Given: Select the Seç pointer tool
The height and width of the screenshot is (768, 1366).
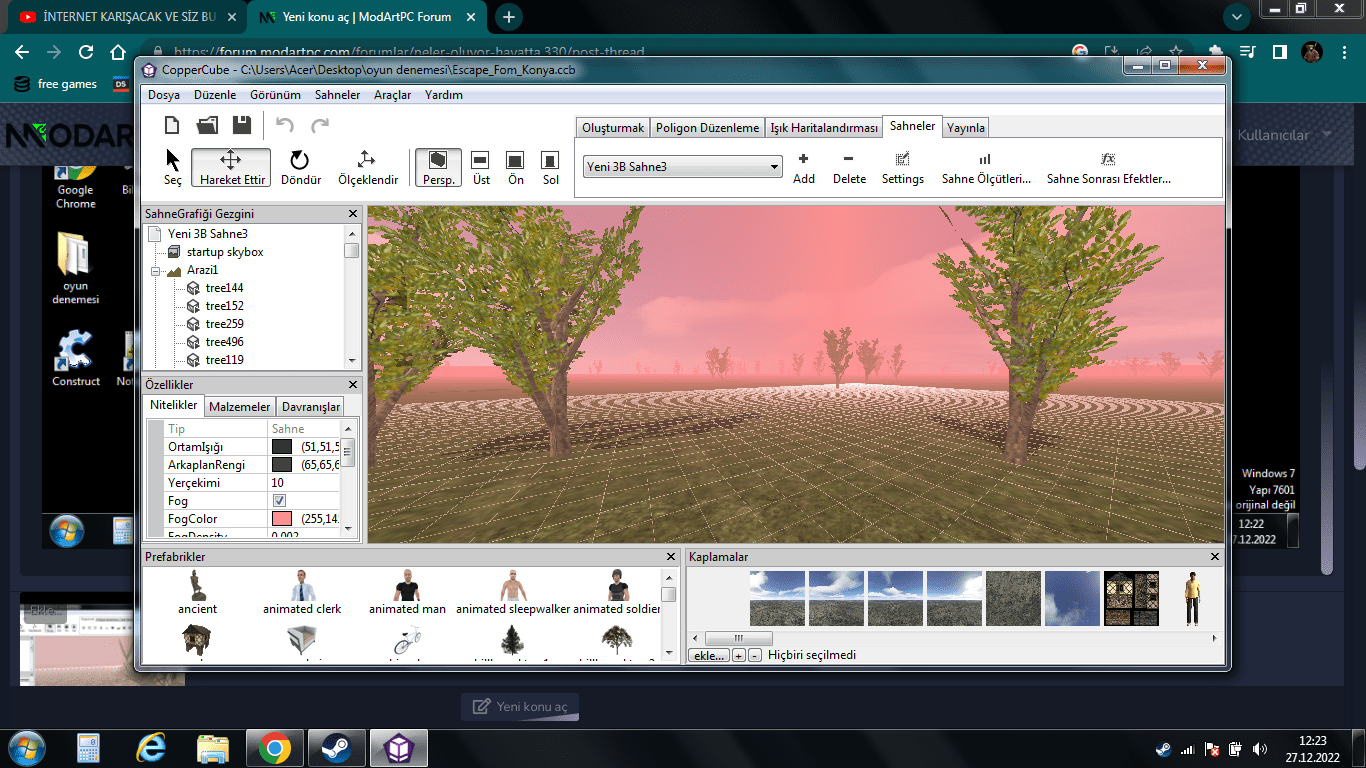Looking at the screenshot, I should (173, 167).
